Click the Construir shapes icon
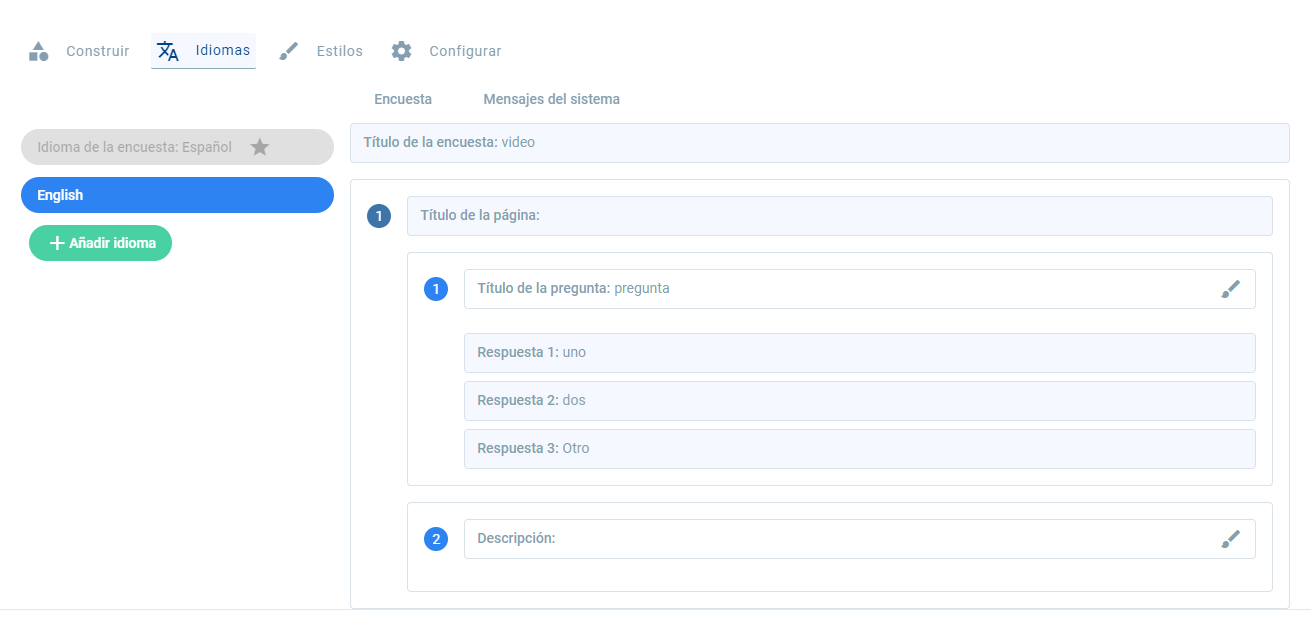 38,51
